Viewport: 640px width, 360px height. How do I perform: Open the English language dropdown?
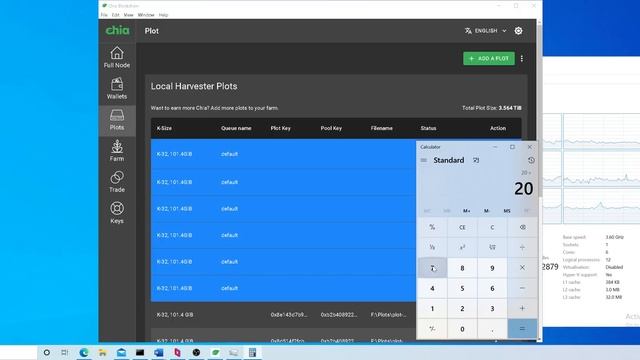[486, 31]
